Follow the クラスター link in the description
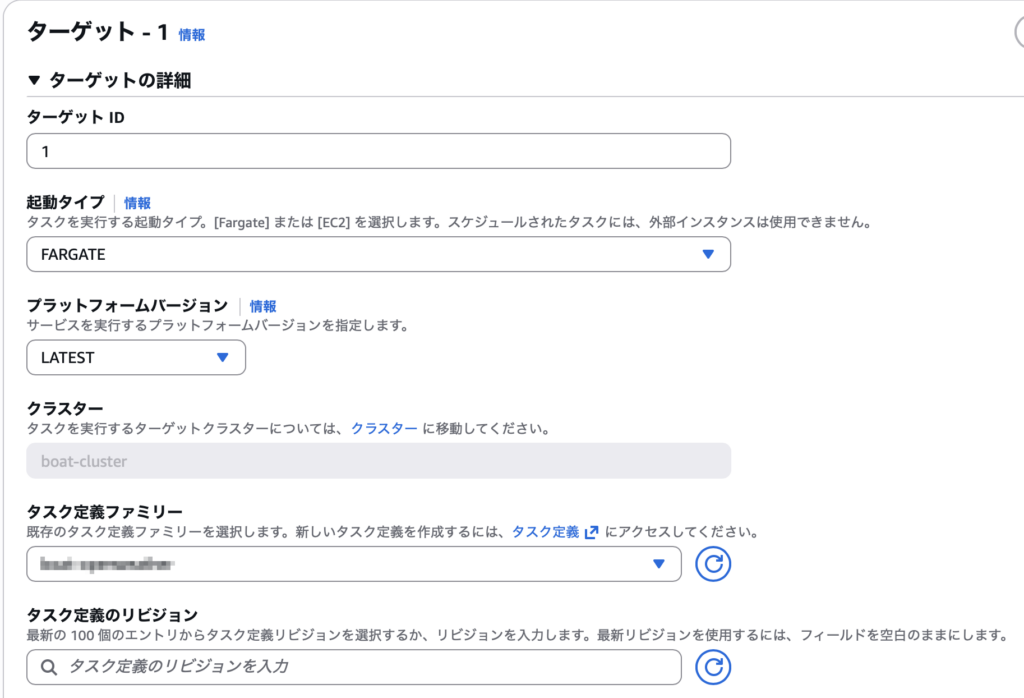This screenshot has height=698, width=1024. click(x=384, y=428)
